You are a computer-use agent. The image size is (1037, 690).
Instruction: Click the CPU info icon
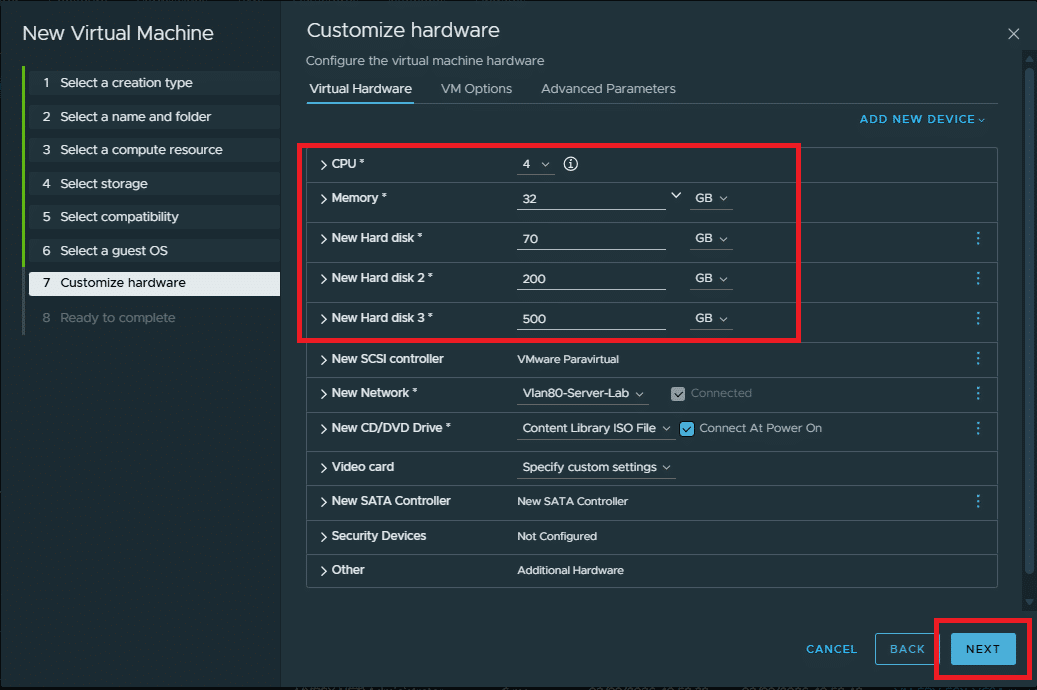click(x=571, y=164)
